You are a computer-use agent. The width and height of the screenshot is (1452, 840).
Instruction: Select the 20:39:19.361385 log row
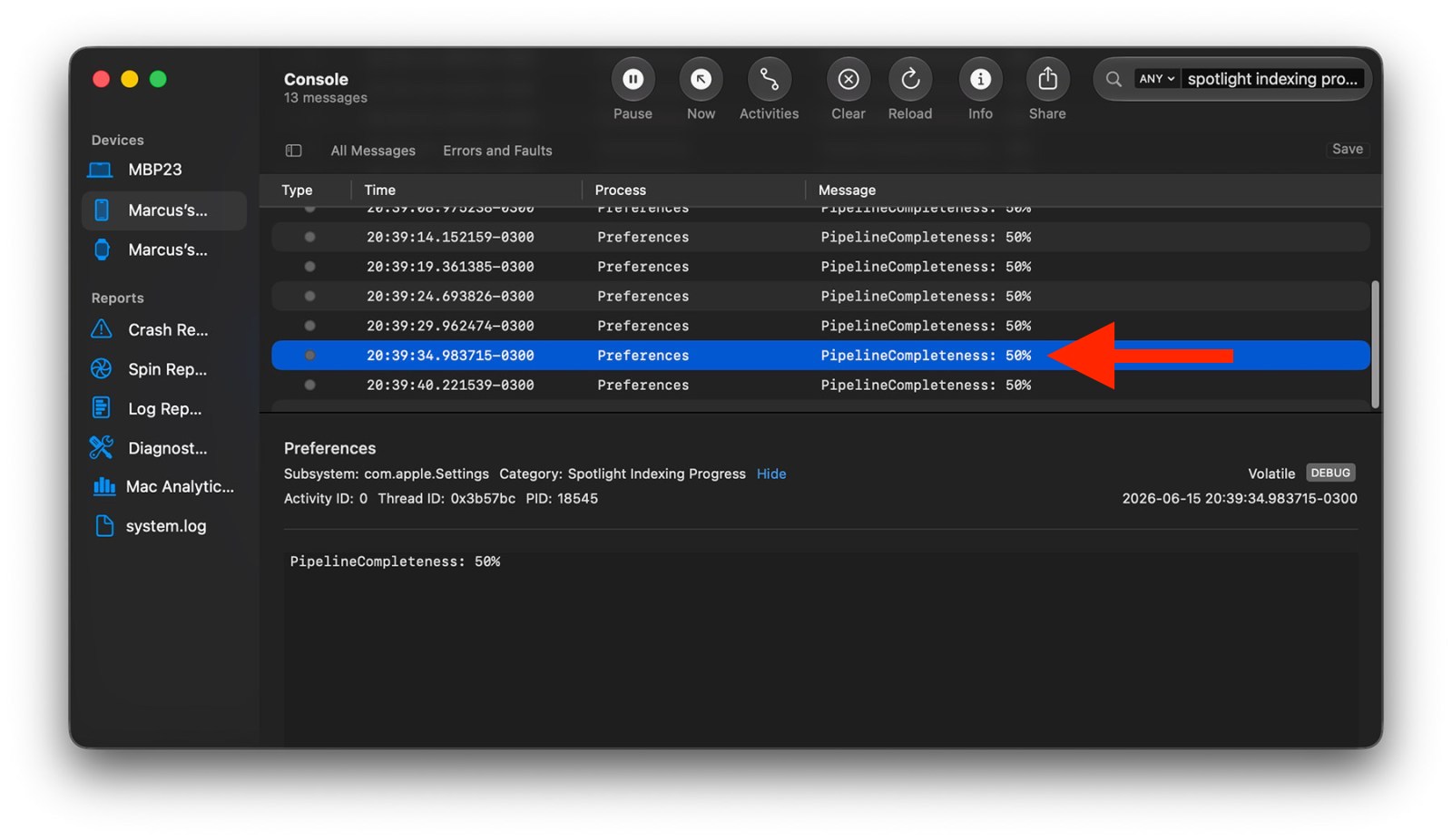click(x=820, y=267)
